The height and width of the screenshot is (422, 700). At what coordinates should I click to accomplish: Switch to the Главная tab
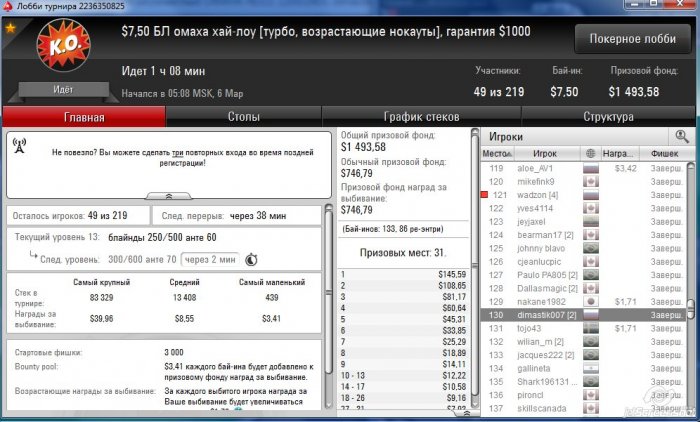84,117
